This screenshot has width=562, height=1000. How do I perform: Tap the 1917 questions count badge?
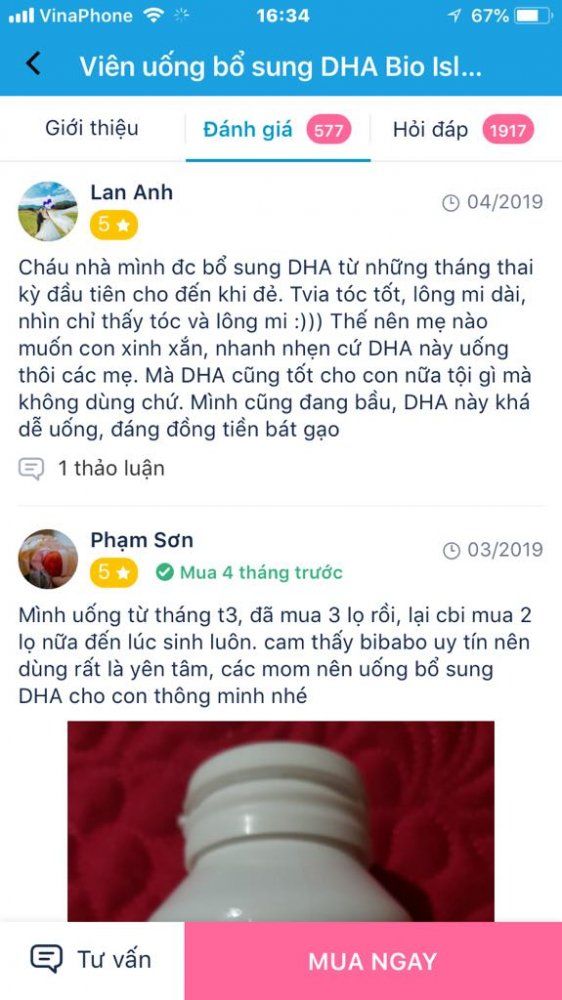click(508, 131)
